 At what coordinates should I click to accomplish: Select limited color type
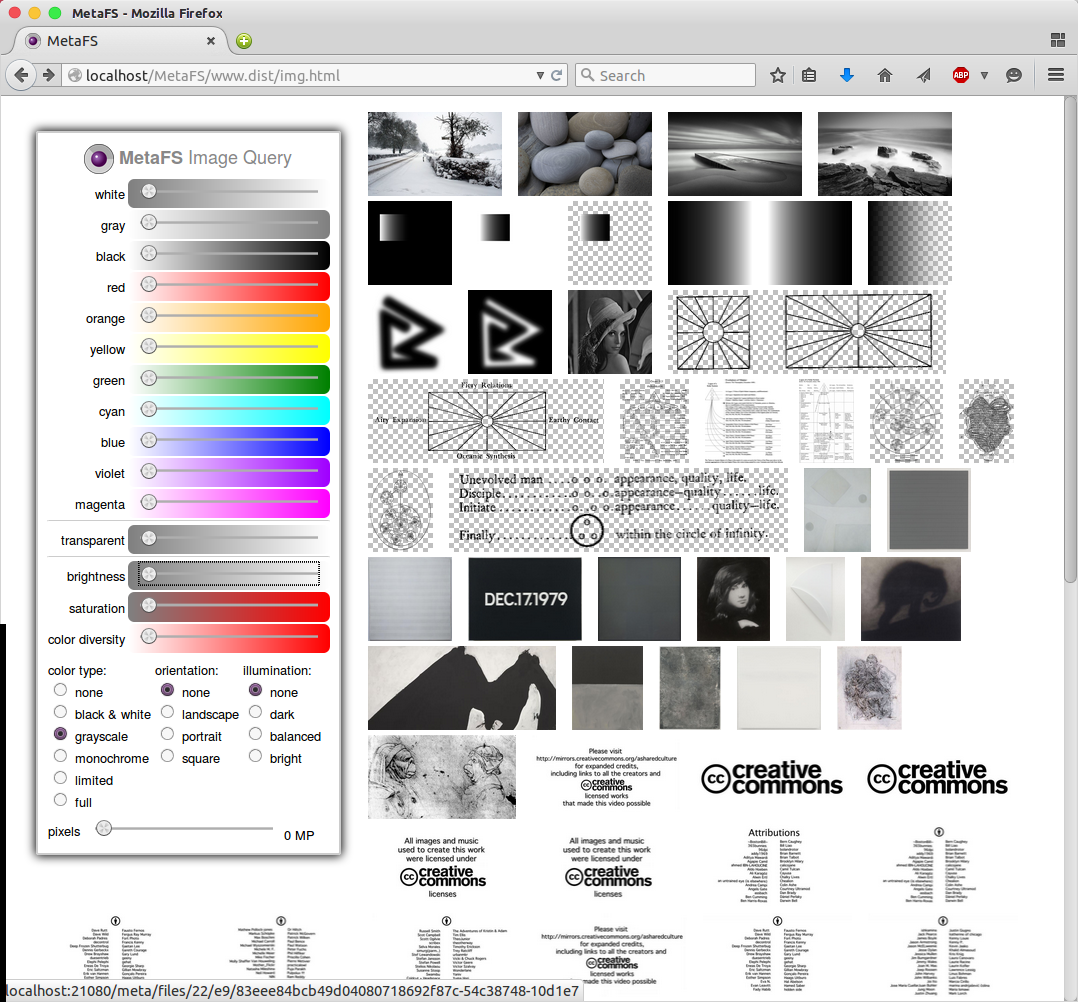coord(60,778)
